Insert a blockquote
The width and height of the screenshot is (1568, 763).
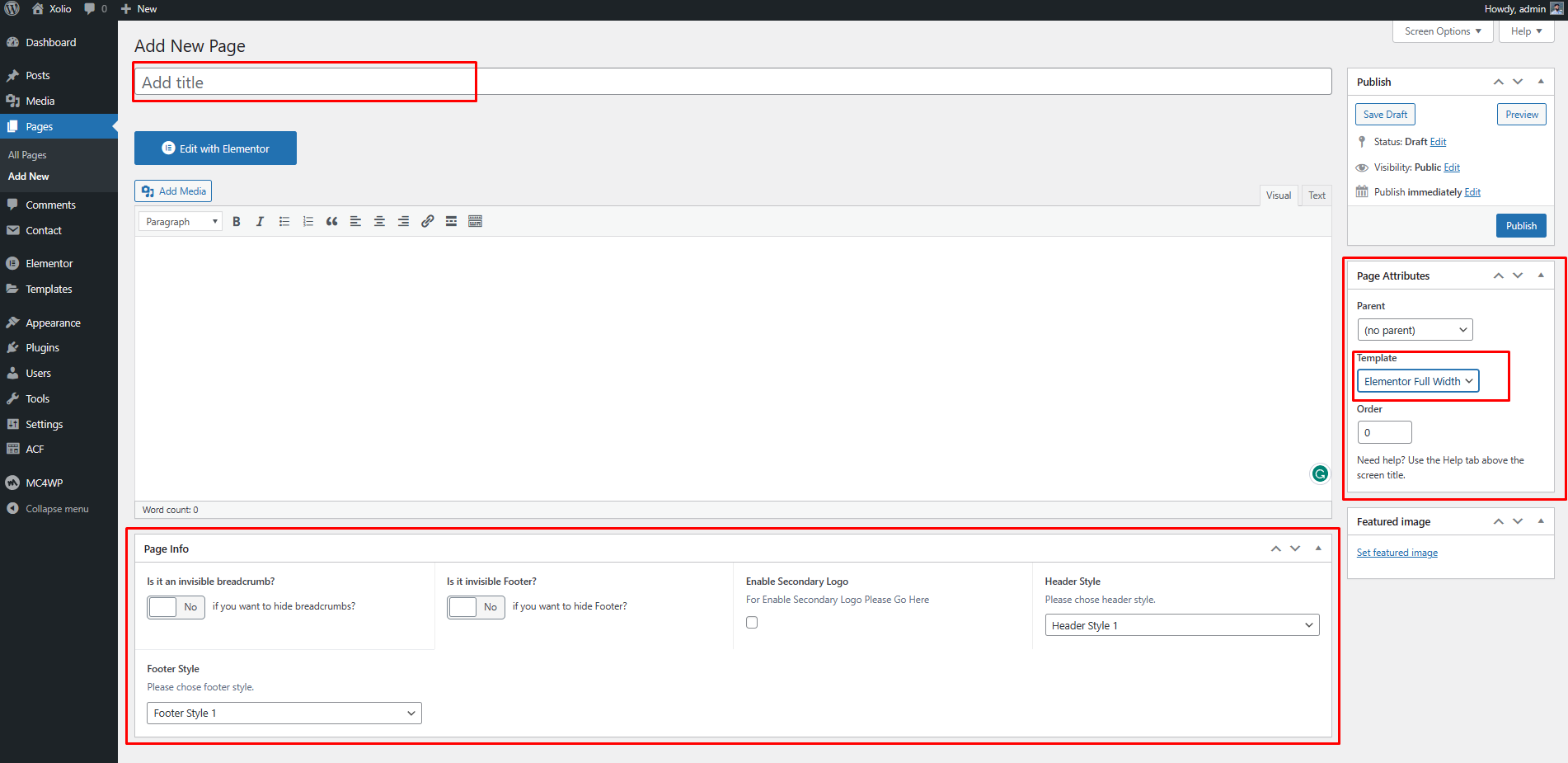click(331, 222)
